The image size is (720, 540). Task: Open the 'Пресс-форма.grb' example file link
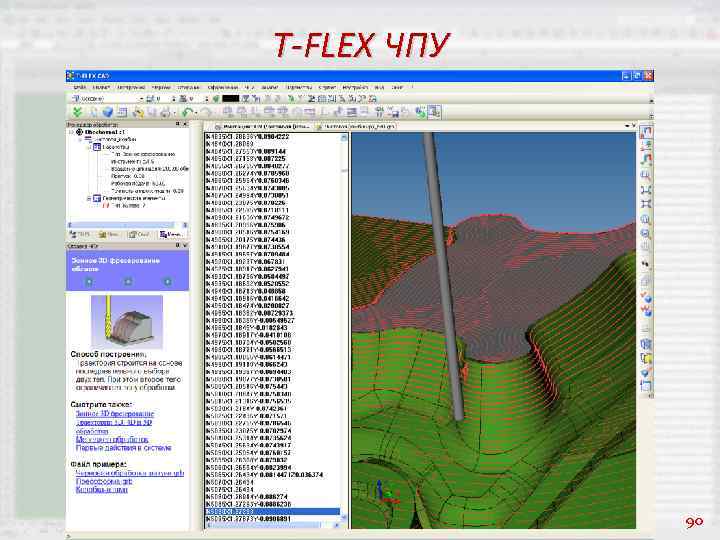(104, 482)
